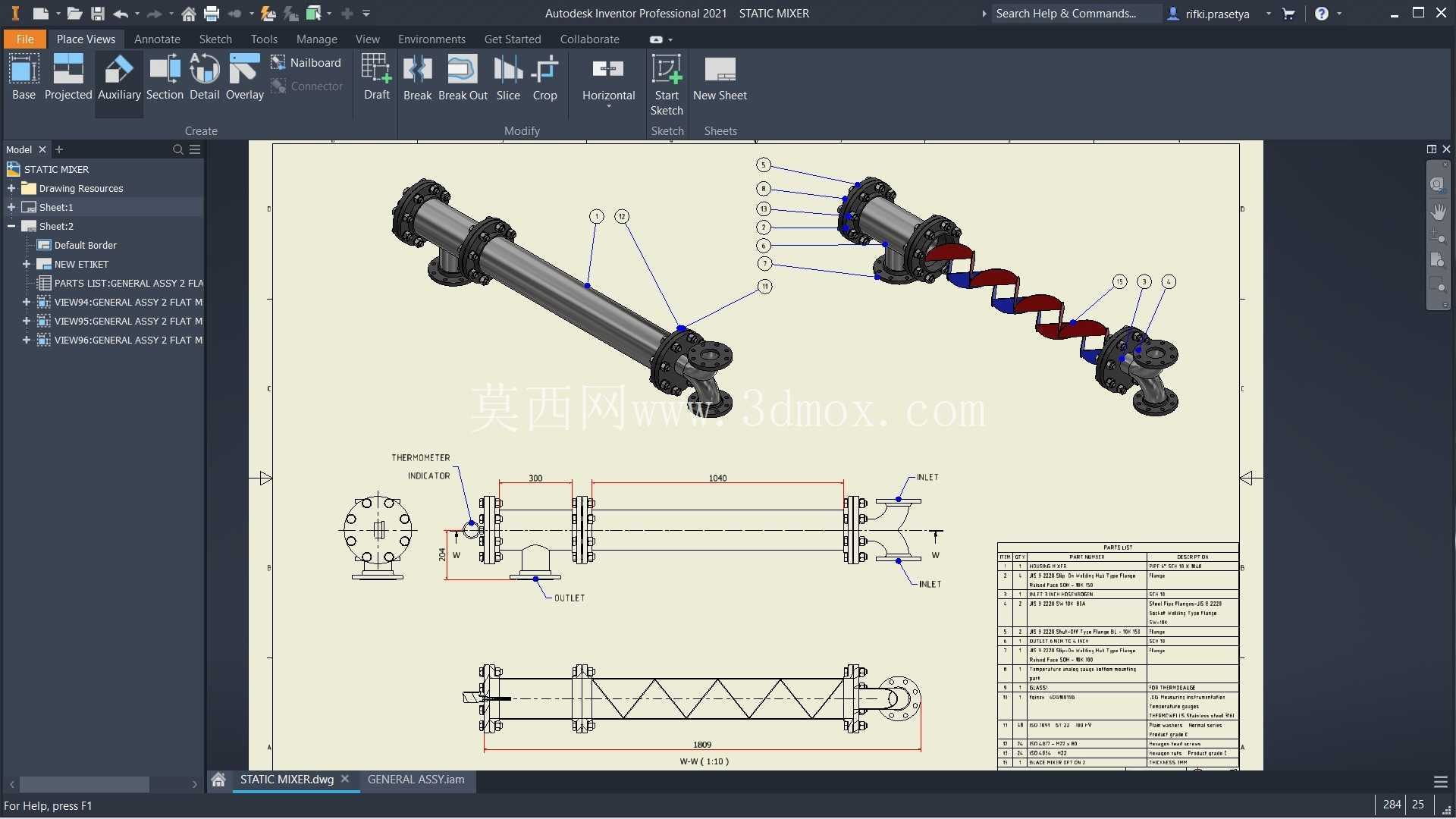
Task: Open the Customize Quick Access Toolbar dropdown
Action: pyautogui.click(x=366, y=13)
